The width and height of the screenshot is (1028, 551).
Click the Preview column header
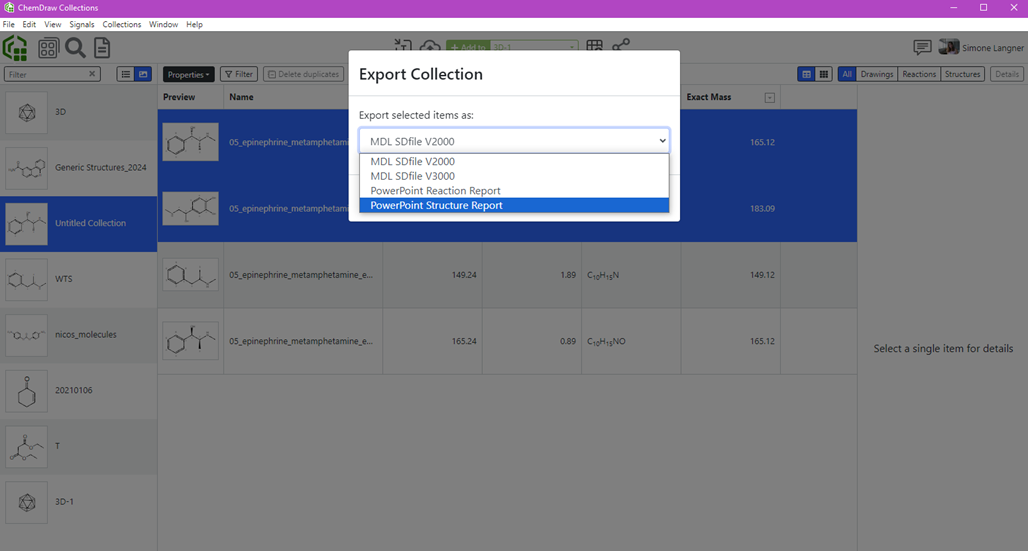point(179,97)
